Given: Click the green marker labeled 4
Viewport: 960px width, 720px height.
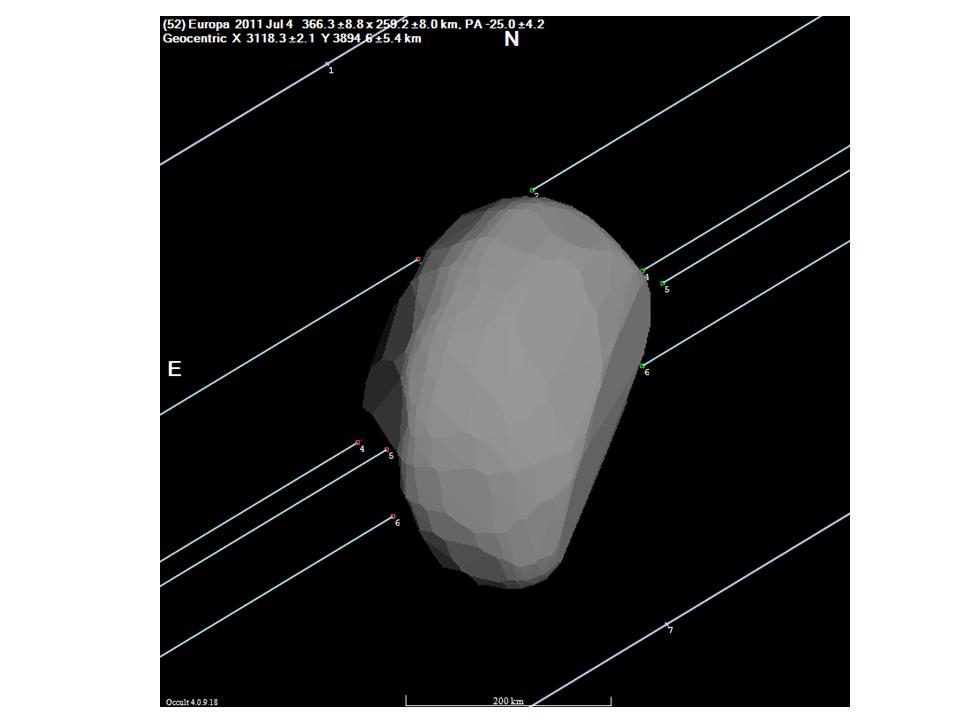Looking at the screenshot, I should [x=643, y=271].
